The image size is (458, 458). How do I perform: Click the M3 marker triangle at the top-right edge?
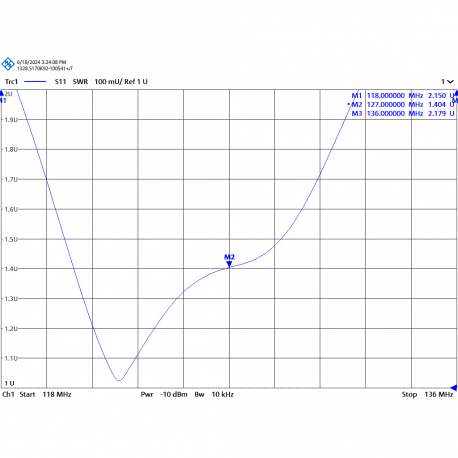tap(456, 93)
